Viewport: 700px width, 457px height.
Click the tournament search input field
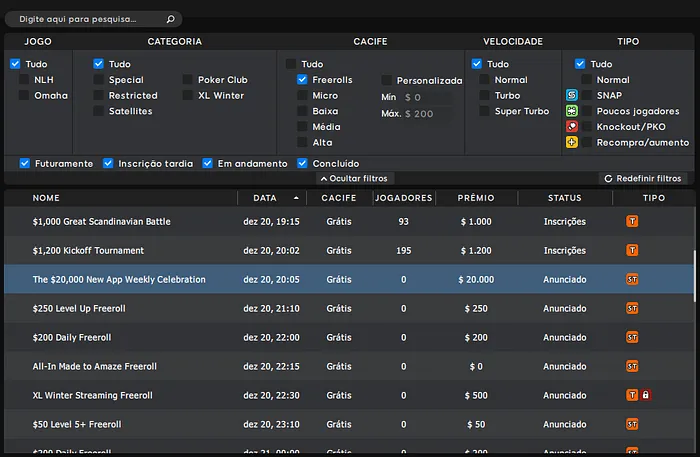click(93, 19)
